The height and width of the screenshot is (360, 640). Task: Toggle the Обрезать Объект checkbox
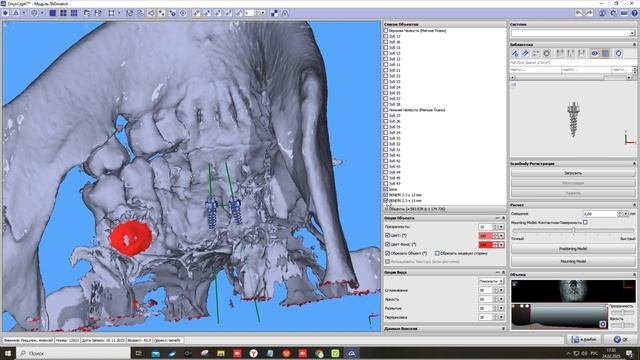[x=387, y=253]
